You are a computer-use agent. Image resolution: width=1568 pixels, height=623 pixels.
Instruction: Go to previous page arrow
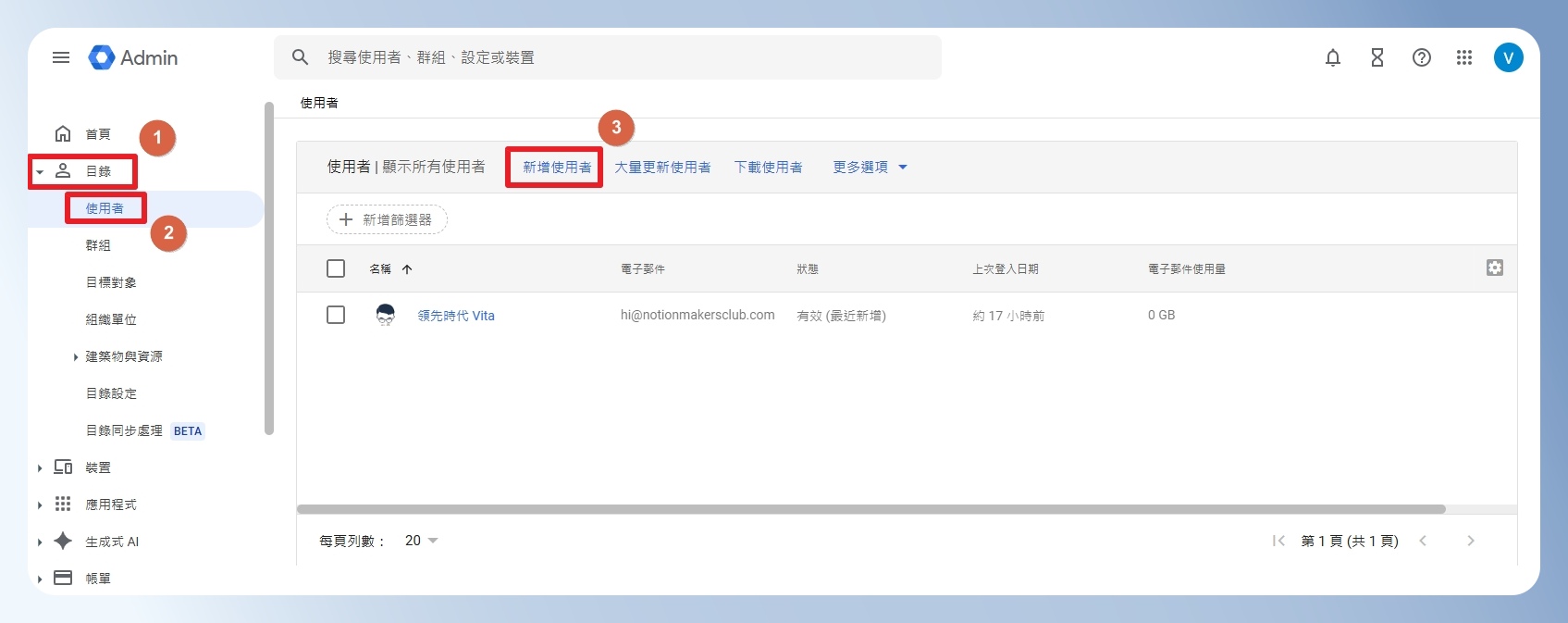point(1423,541)
